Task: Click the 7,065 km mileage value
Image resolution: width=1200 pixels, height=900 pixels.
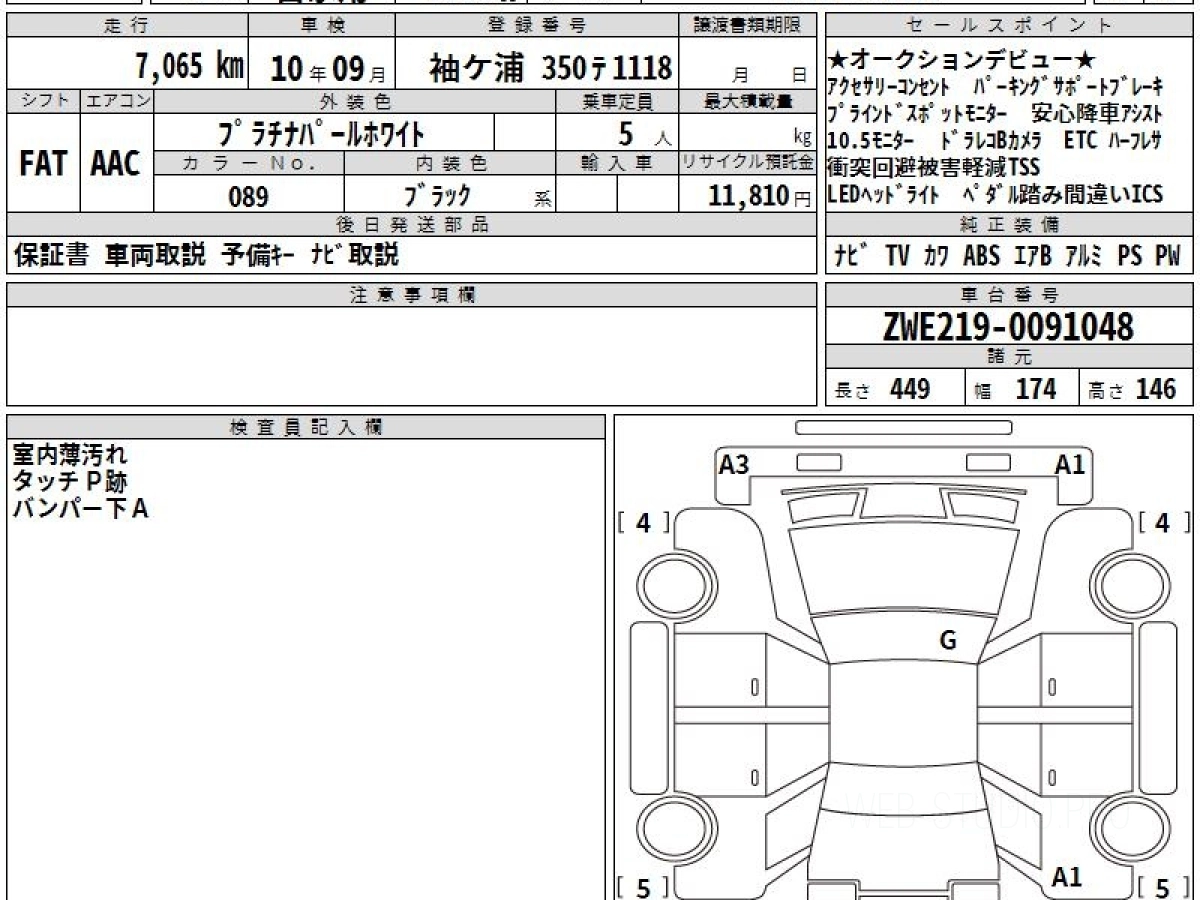Action: coord(190,67)
